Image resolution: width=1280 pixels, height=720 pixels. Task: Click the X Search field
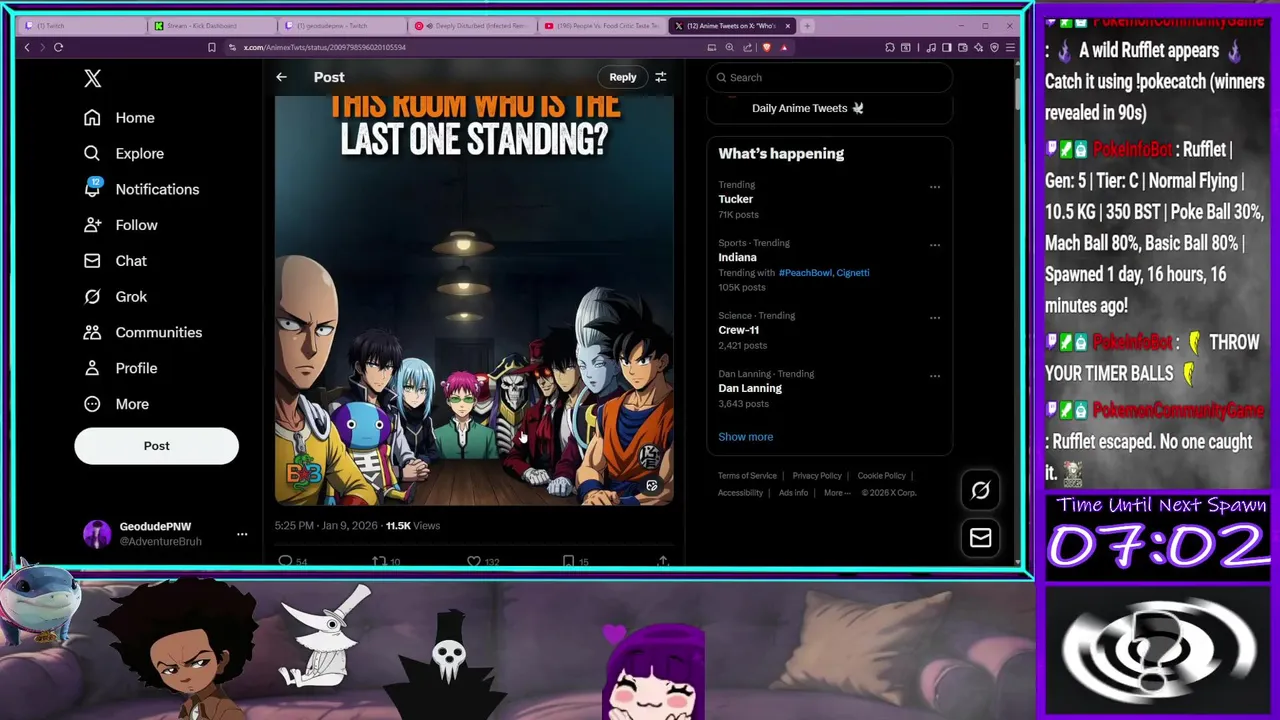click(829, 77)
